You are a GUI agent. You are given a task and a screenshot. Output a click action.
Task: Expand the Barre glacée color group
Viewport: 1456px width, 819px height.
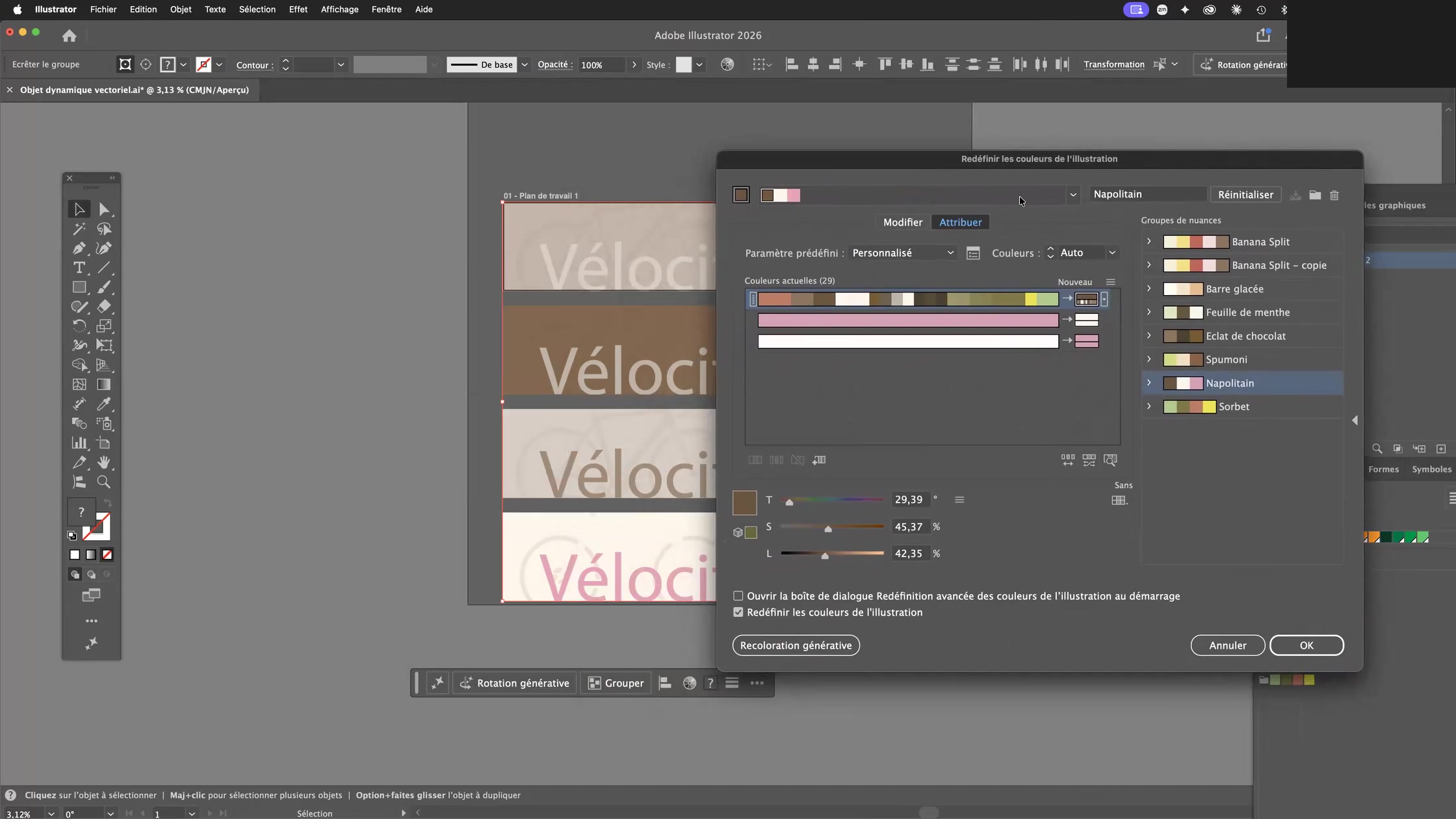tap(1149, 289)
